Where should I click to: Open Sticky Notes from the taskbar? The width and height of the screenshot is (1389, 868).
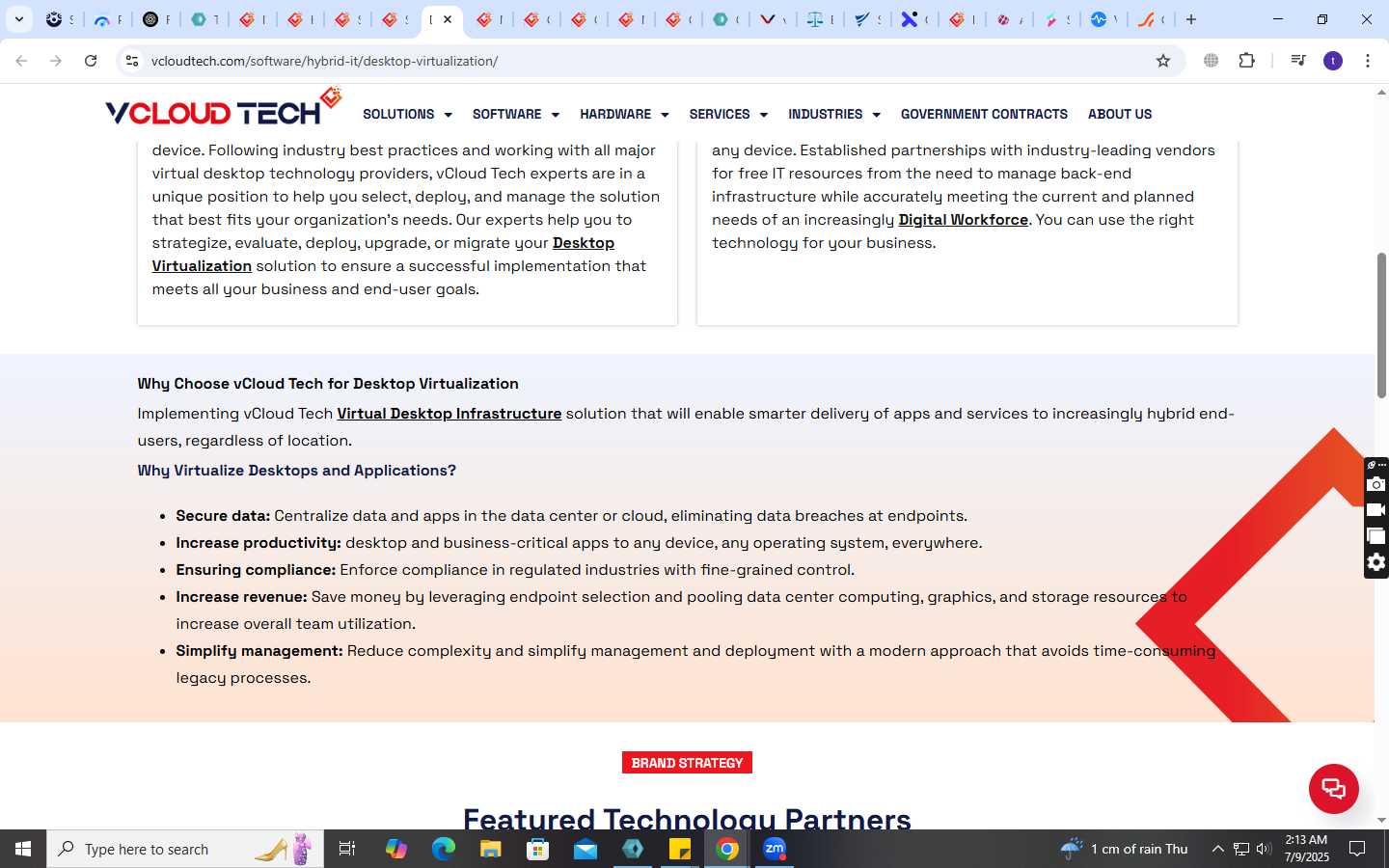point(680,849)
